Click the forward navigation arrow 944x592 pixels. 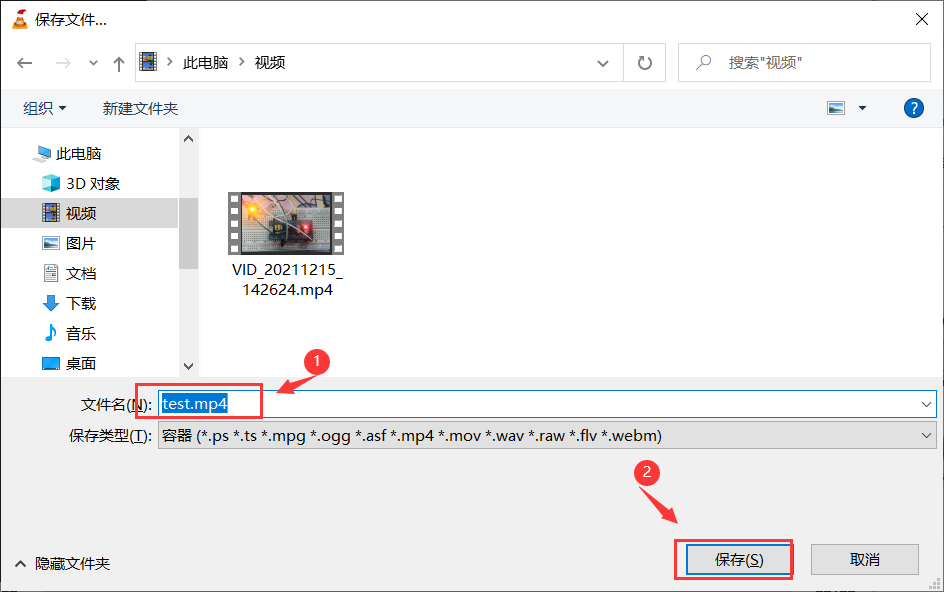pyautogui.click(x=63, y=63)
